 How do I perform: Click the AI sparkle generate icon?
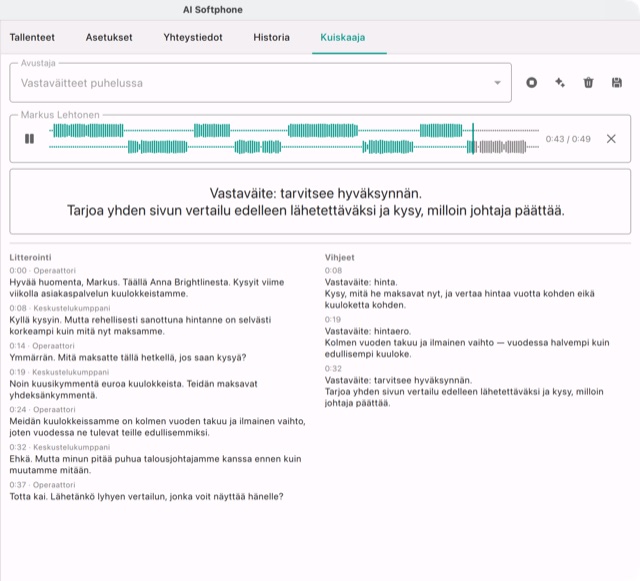[x=560, y=83]
